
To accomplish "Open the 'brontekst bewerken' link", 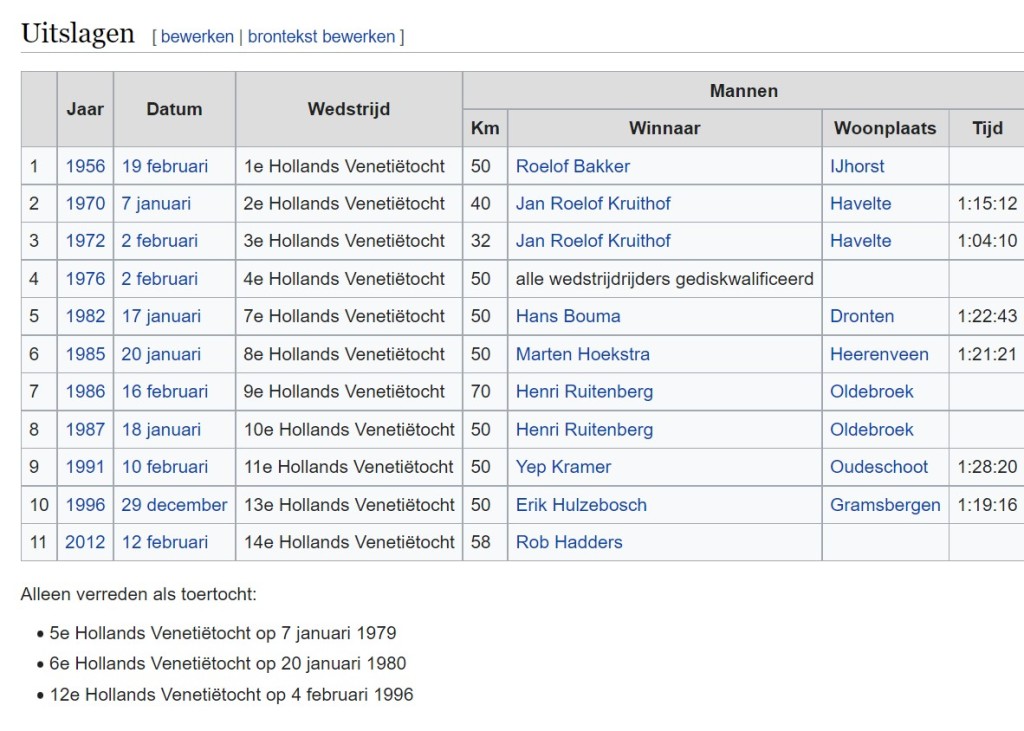I will pos(321,37).
